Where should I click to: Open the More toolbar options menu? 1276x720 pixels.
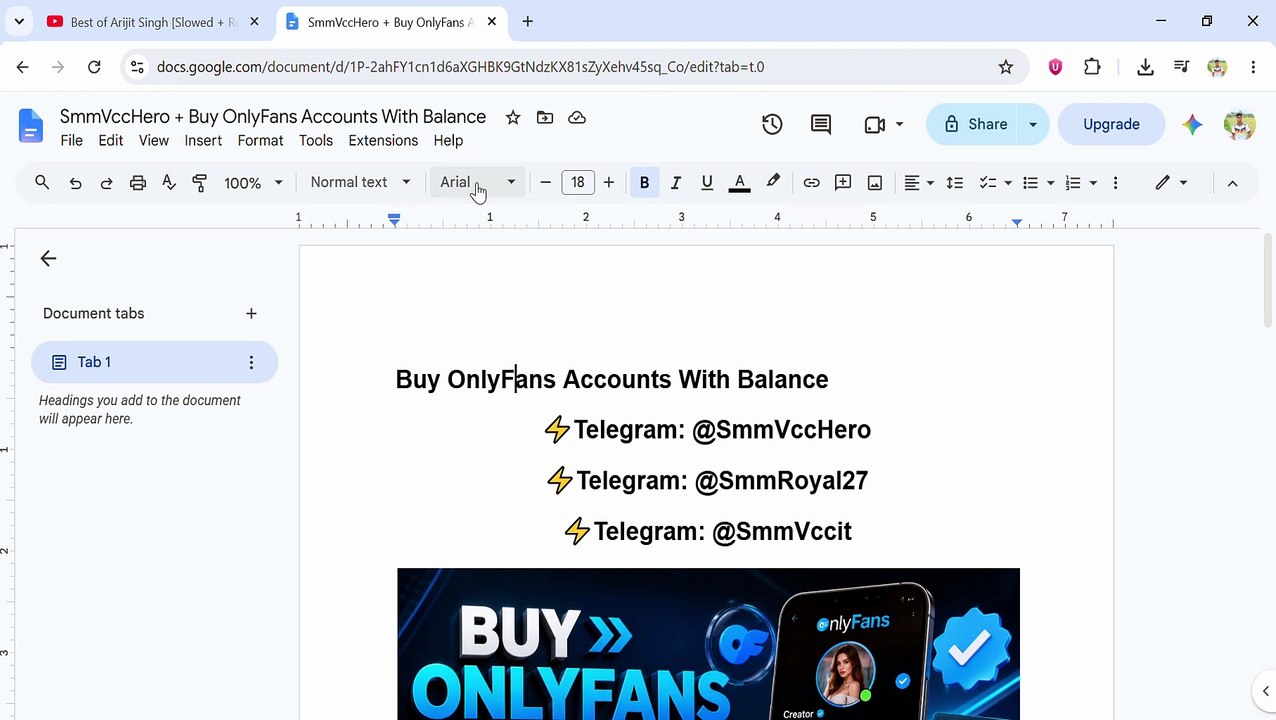[x=1115, y=182]
